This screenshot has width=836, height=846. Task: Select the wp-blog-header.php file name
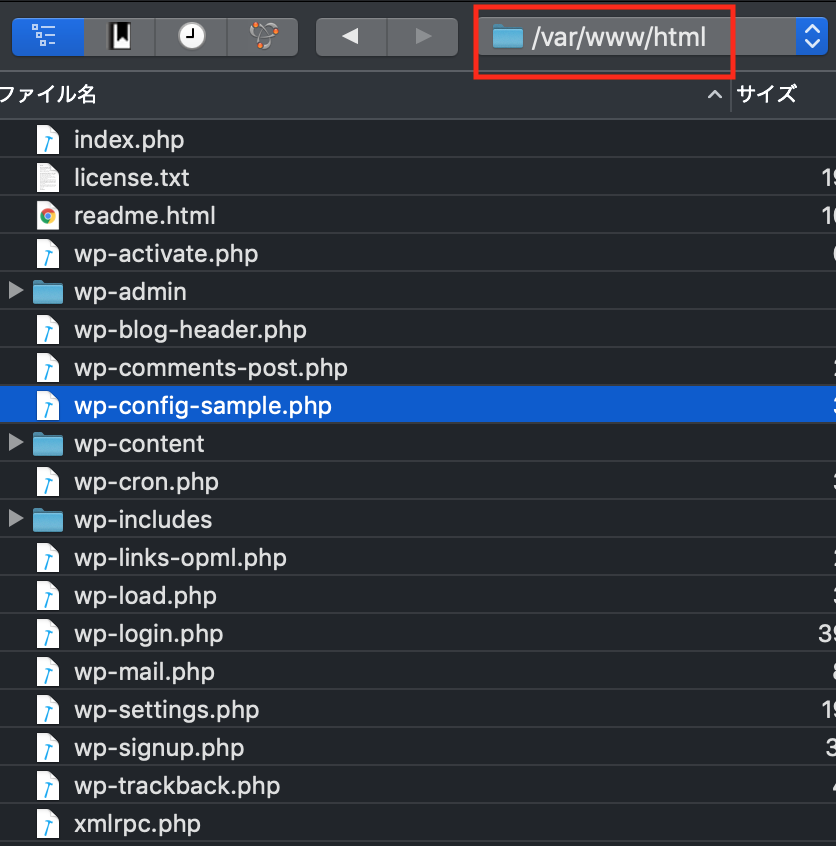coord(191,330)
